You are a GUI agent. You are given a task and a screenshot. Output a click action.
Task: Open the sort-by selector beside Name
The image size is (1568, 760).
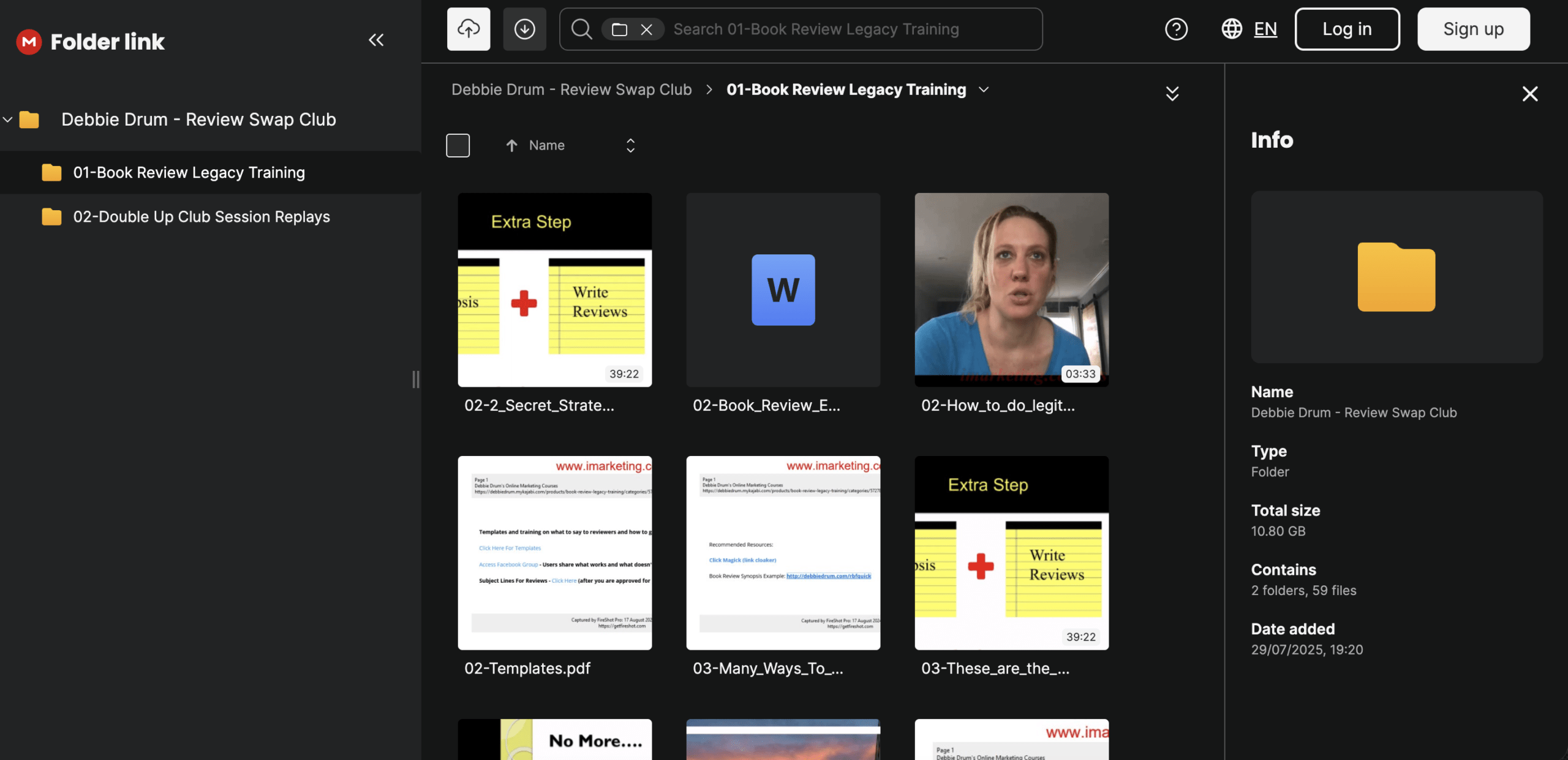pos(630,145)
